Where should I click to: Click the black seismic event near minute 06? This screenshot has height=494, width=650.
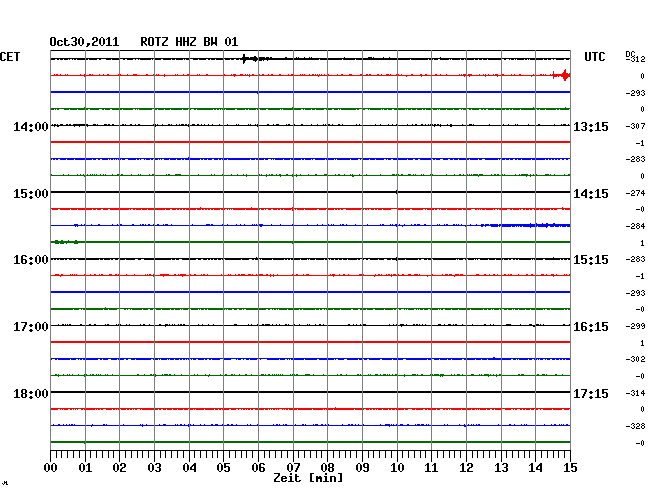tap(256, 59)
